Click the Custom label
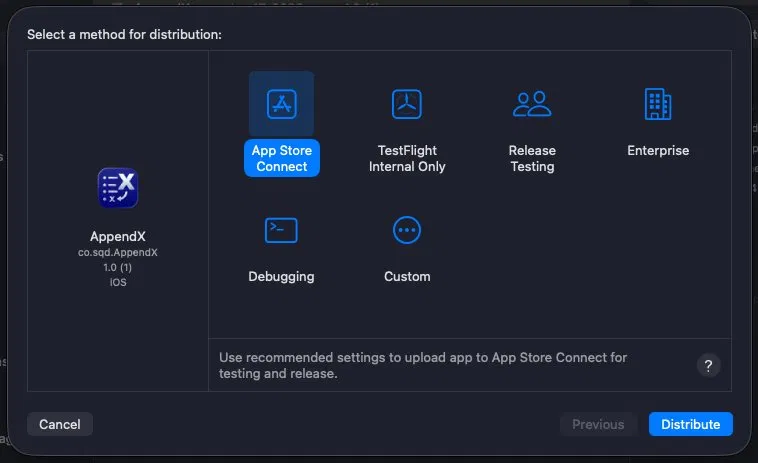 pos(407,276)
